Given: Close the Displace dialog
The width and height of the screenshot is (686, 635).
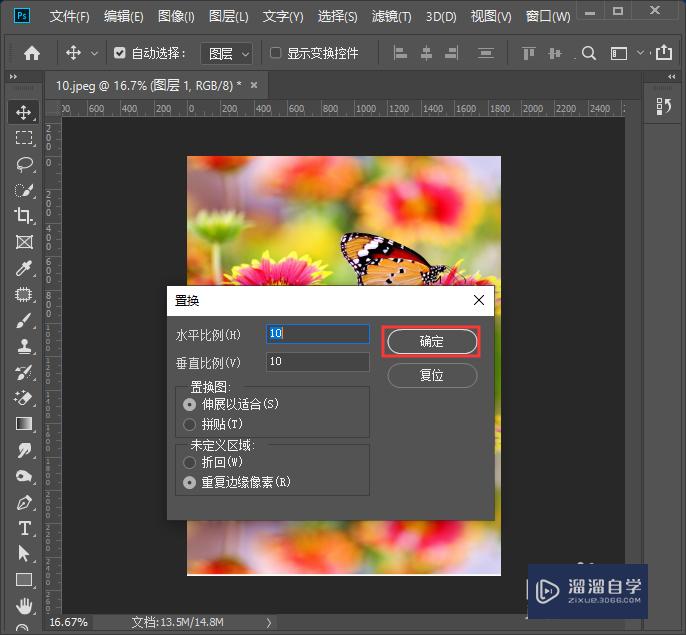Looking at the screenshot, I should point(479,300).
